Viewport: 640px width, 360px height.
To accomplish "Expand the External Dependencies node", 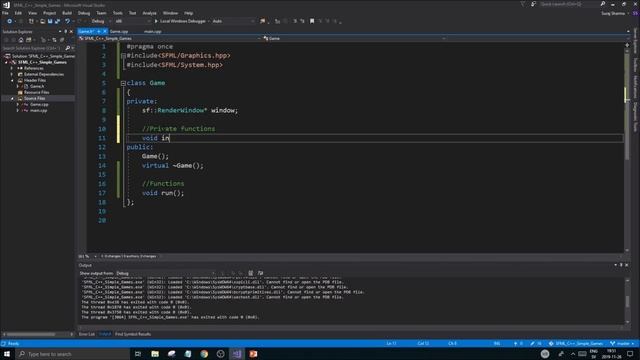I will (12, 74).
